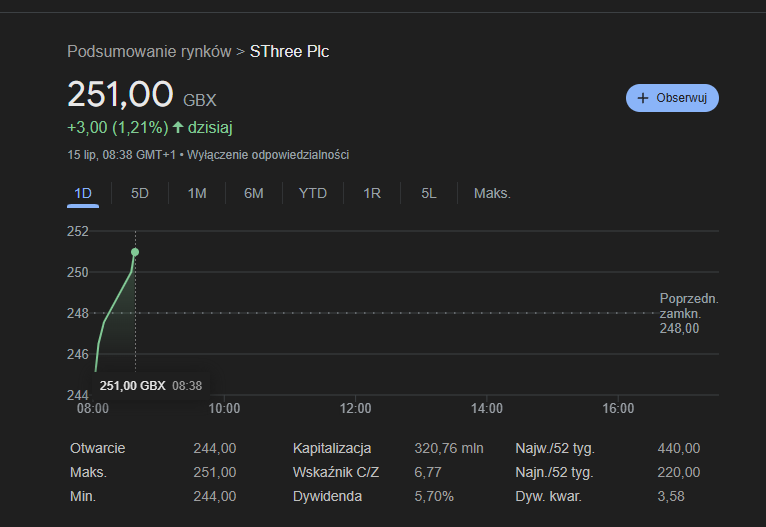
Task: Click the Poprzedn. zamkn. 248,00 label
Action: point(689,313)
